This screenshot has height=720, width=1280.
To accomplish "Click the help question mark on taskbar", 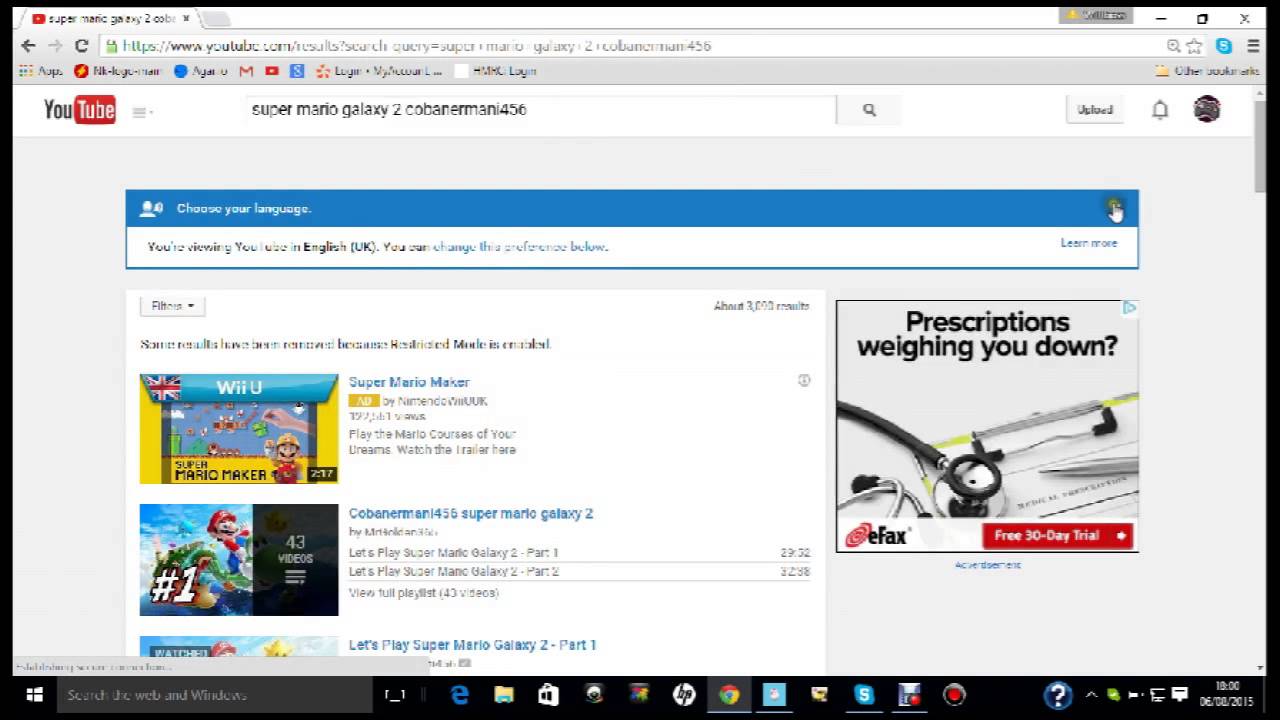I will (x=1057, y=695).
